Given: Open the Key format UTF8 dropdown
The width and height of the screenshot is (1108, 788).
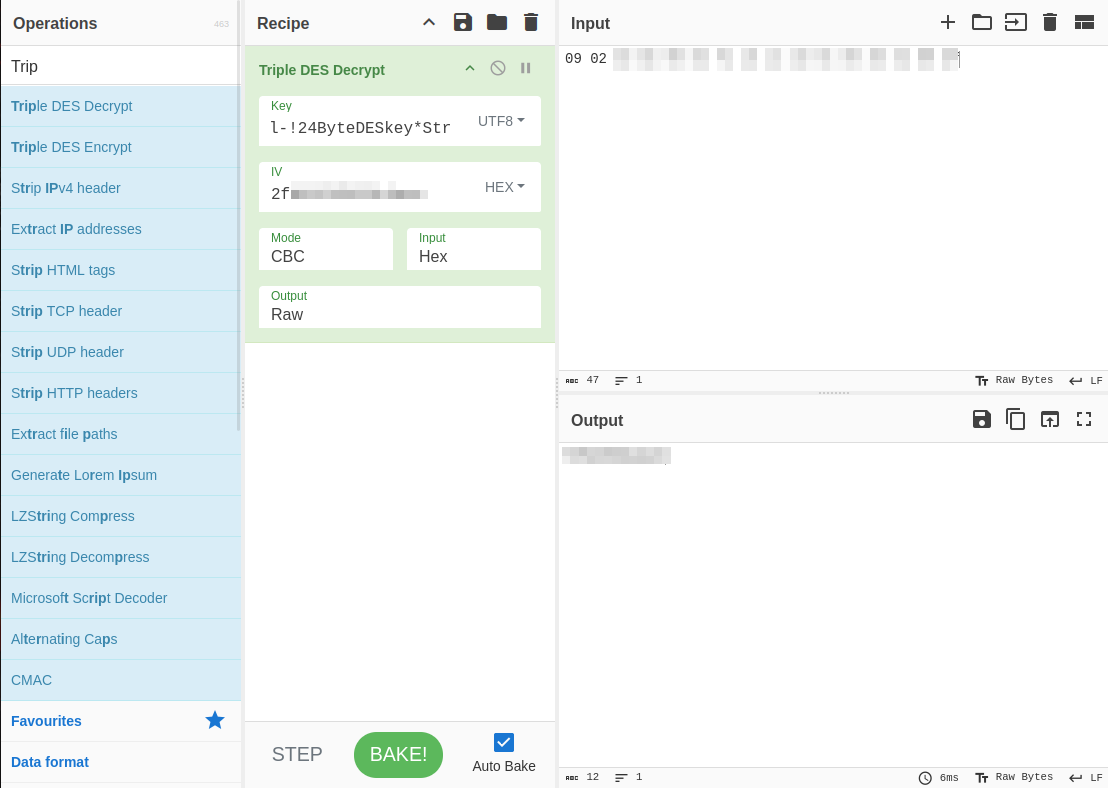Looking at the screenshot, I should [x=502, y=121].
